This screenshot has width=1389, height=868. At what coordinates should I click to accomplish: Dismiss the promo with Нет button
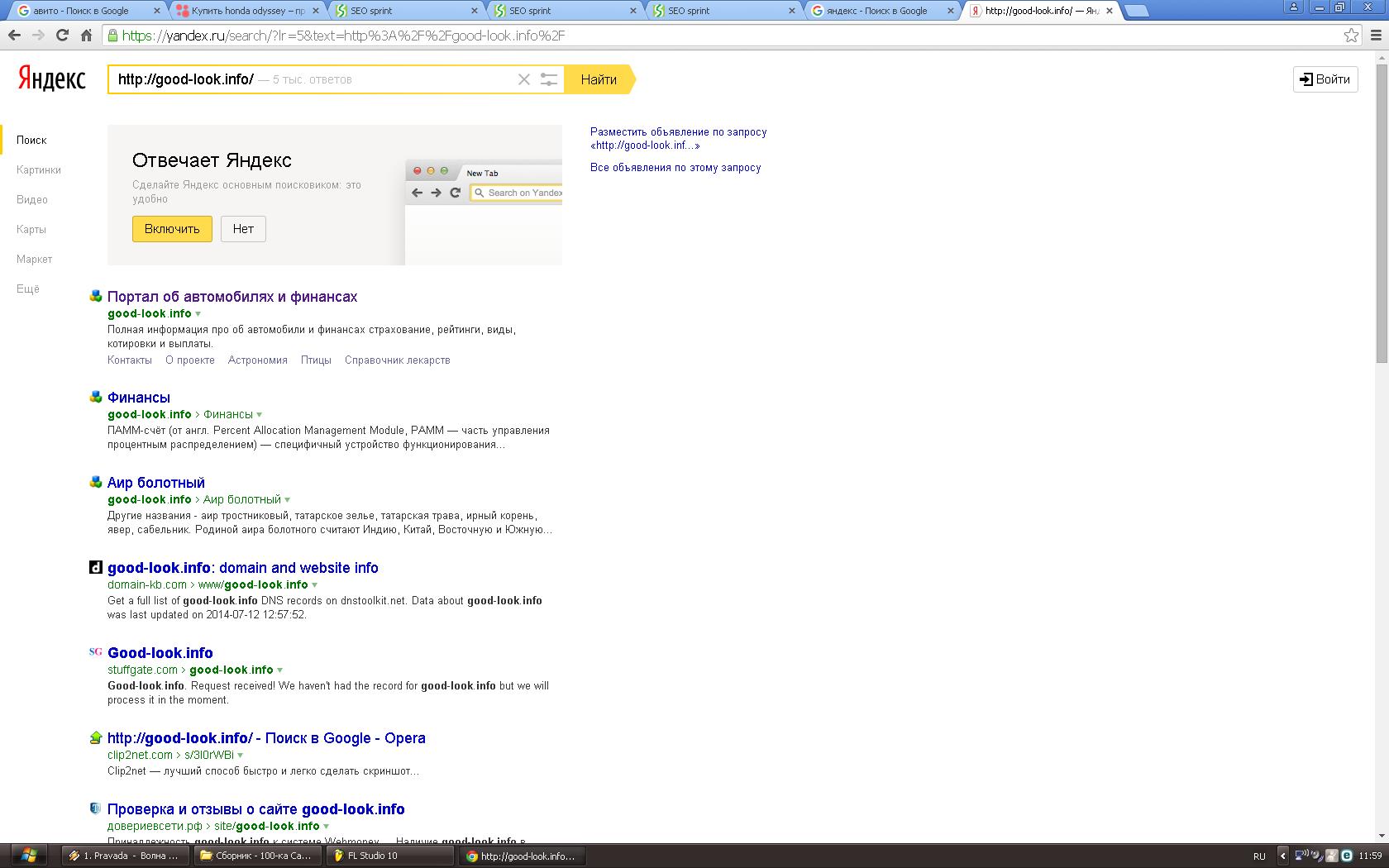[x=243, y=229]
